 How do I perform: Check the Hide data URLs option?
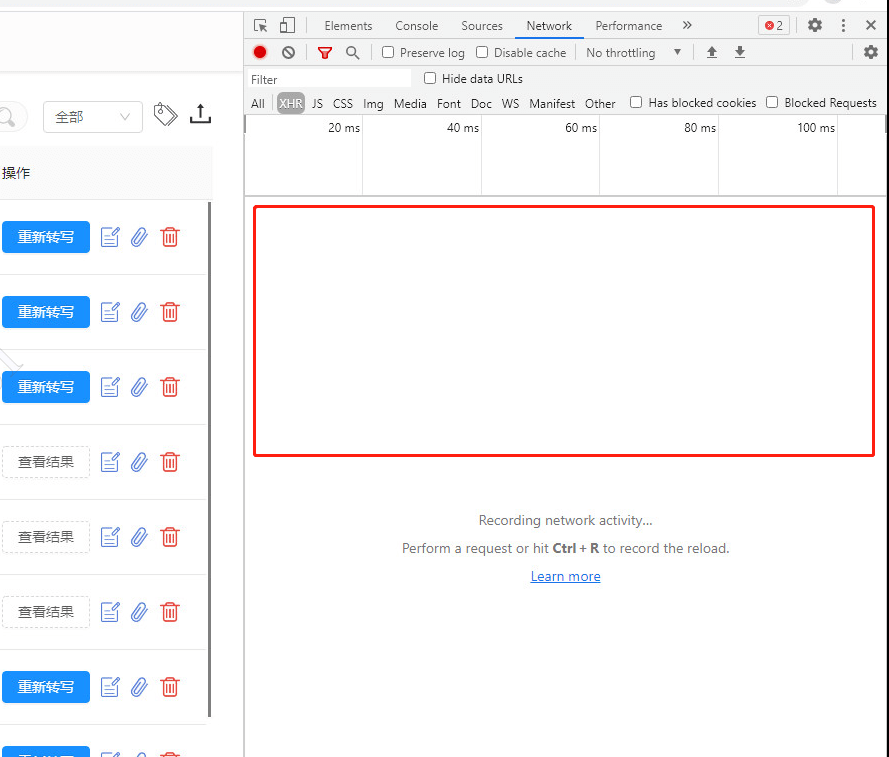pos(430,79)
